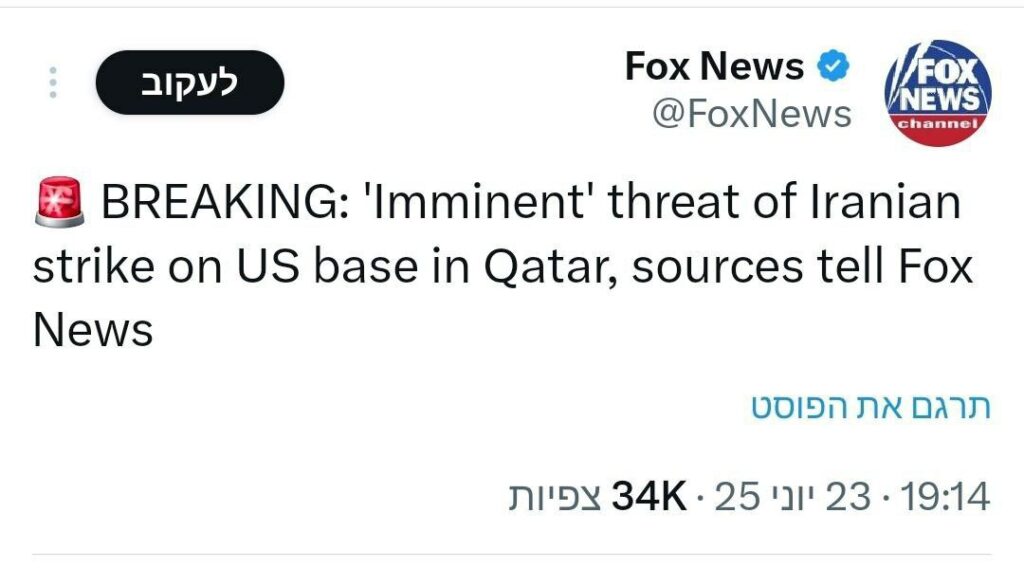This screenshot has width=1024, height=568.
Task: Click the last line 'News' of the post
Action: (93, 330)
